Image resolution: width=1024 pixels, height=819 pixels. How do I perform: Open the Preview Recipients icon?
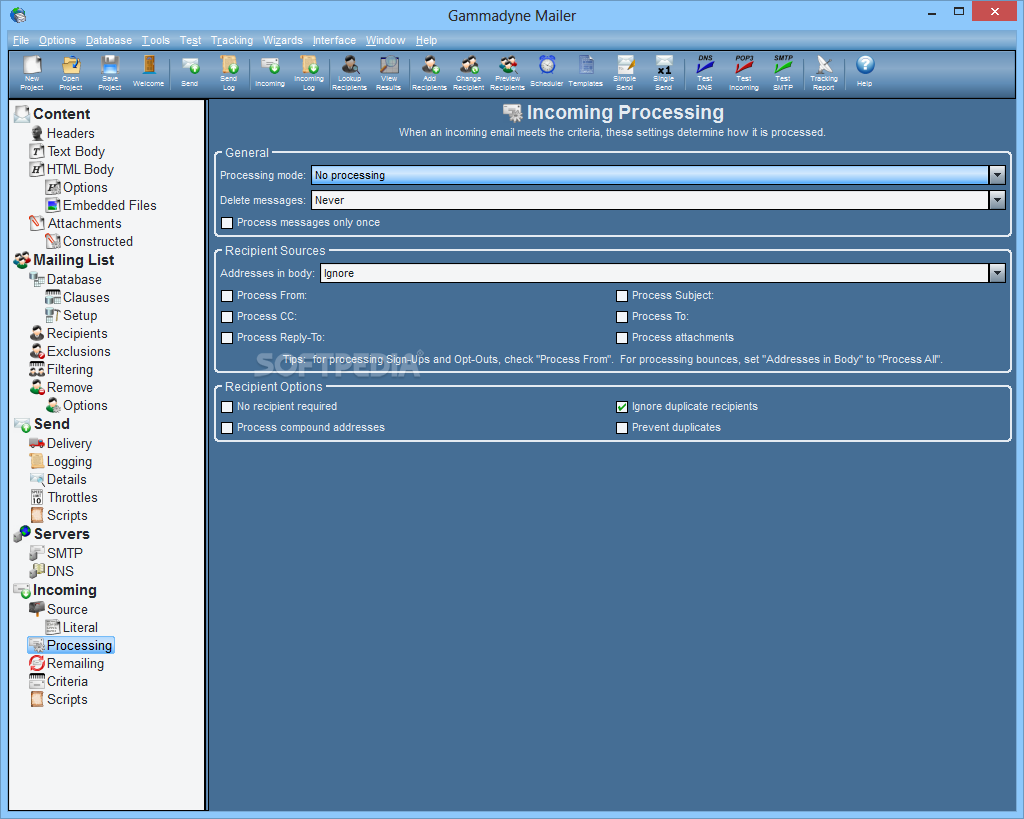pos(507,72)
